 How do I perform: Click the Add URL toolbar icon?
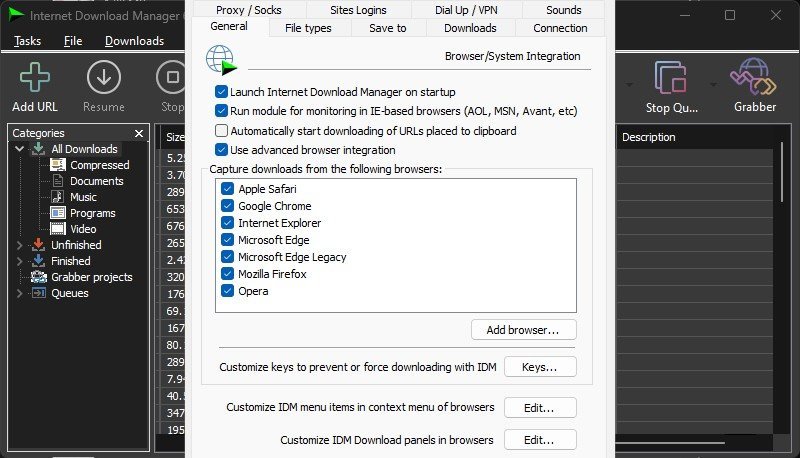[35, 78]
